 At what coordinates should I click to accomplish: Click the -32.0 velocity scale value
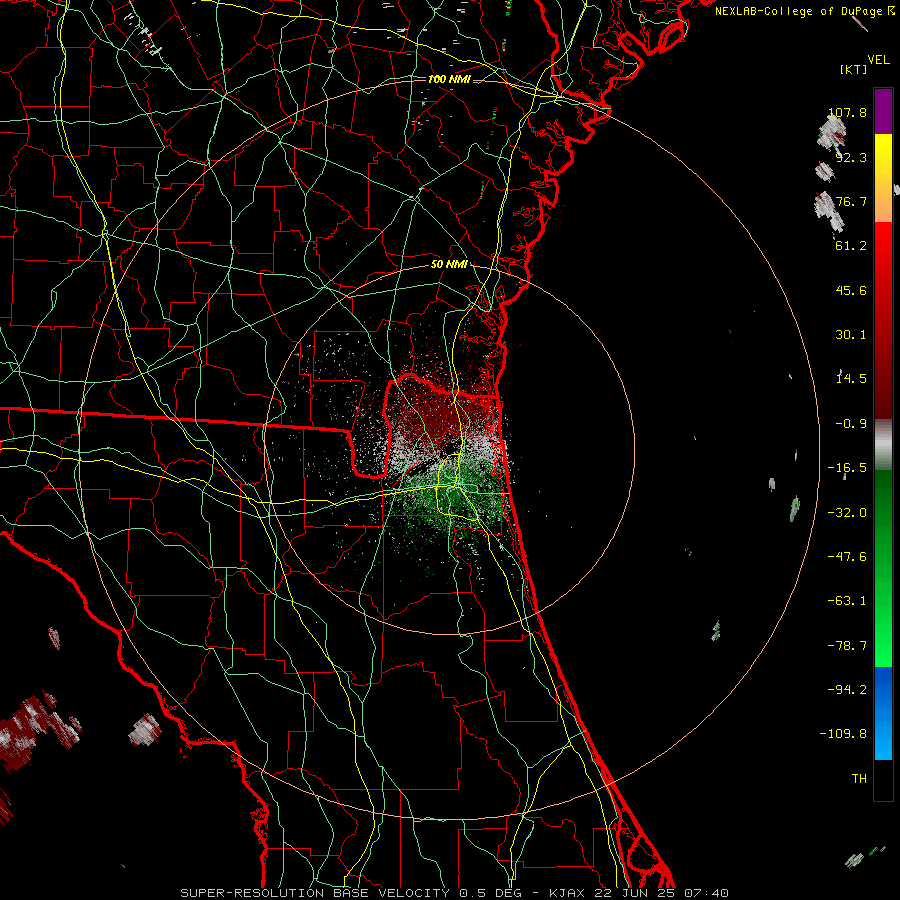847,513
